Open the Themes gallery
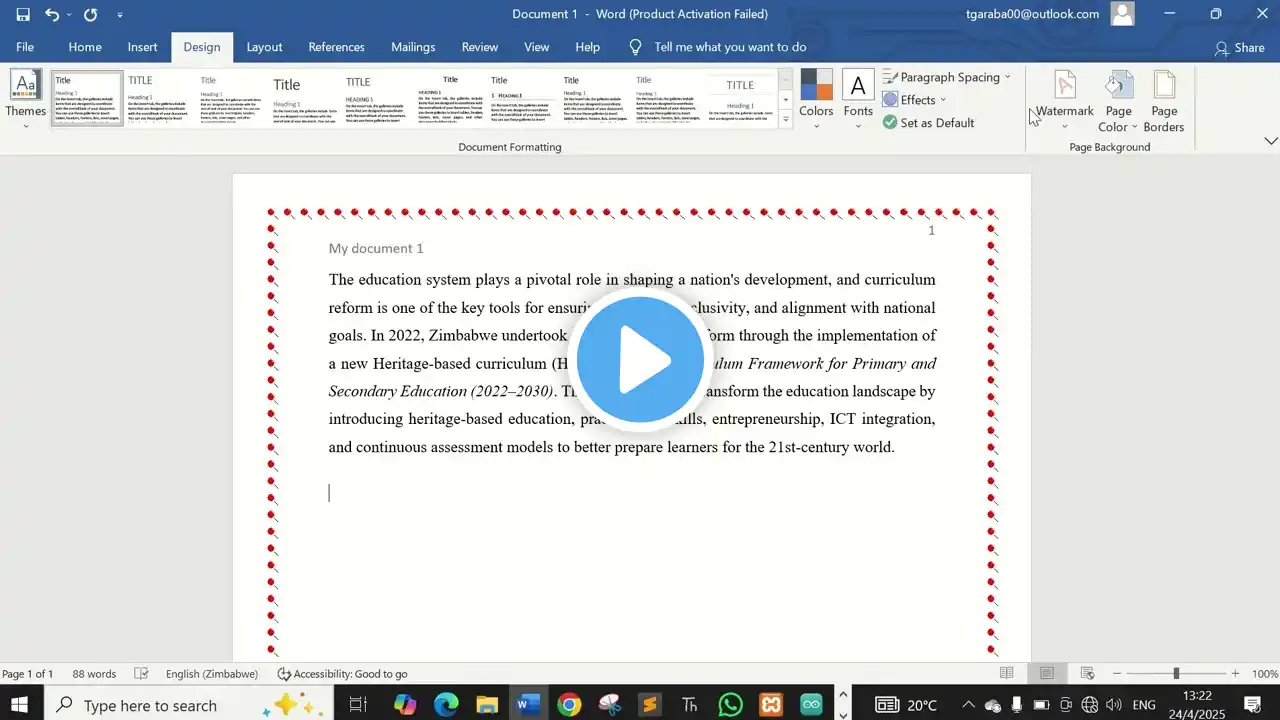 point(26,99)
